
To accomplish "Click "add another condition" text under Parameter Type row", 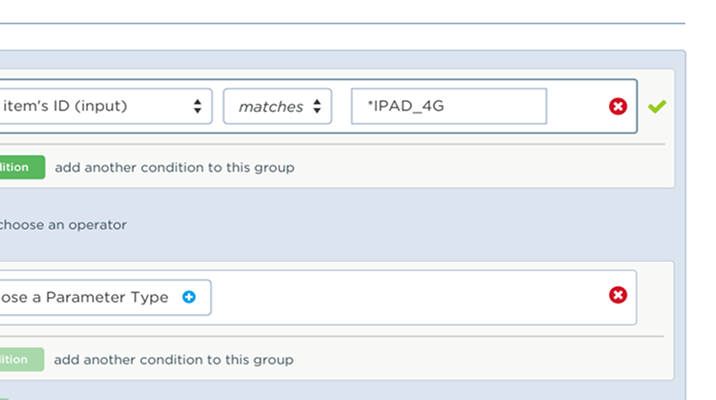I will point(174,359).
